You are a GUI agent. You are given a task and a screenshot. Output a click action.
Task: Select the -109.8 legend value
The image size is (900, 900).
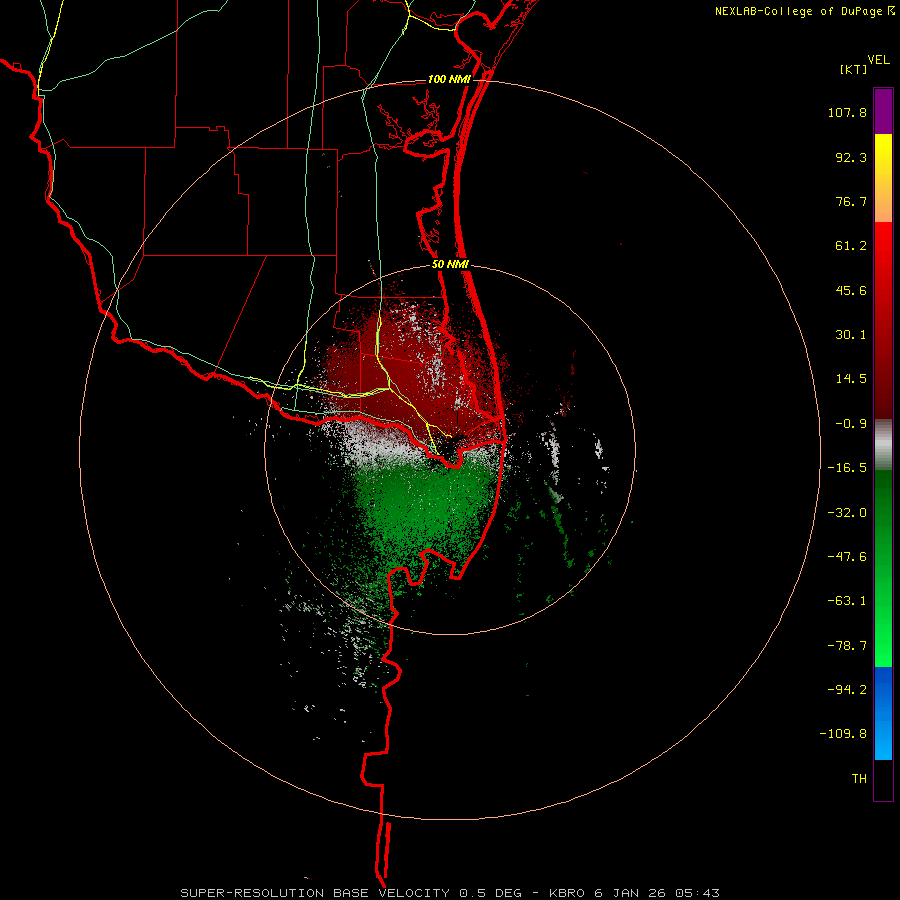pos(843,734)
